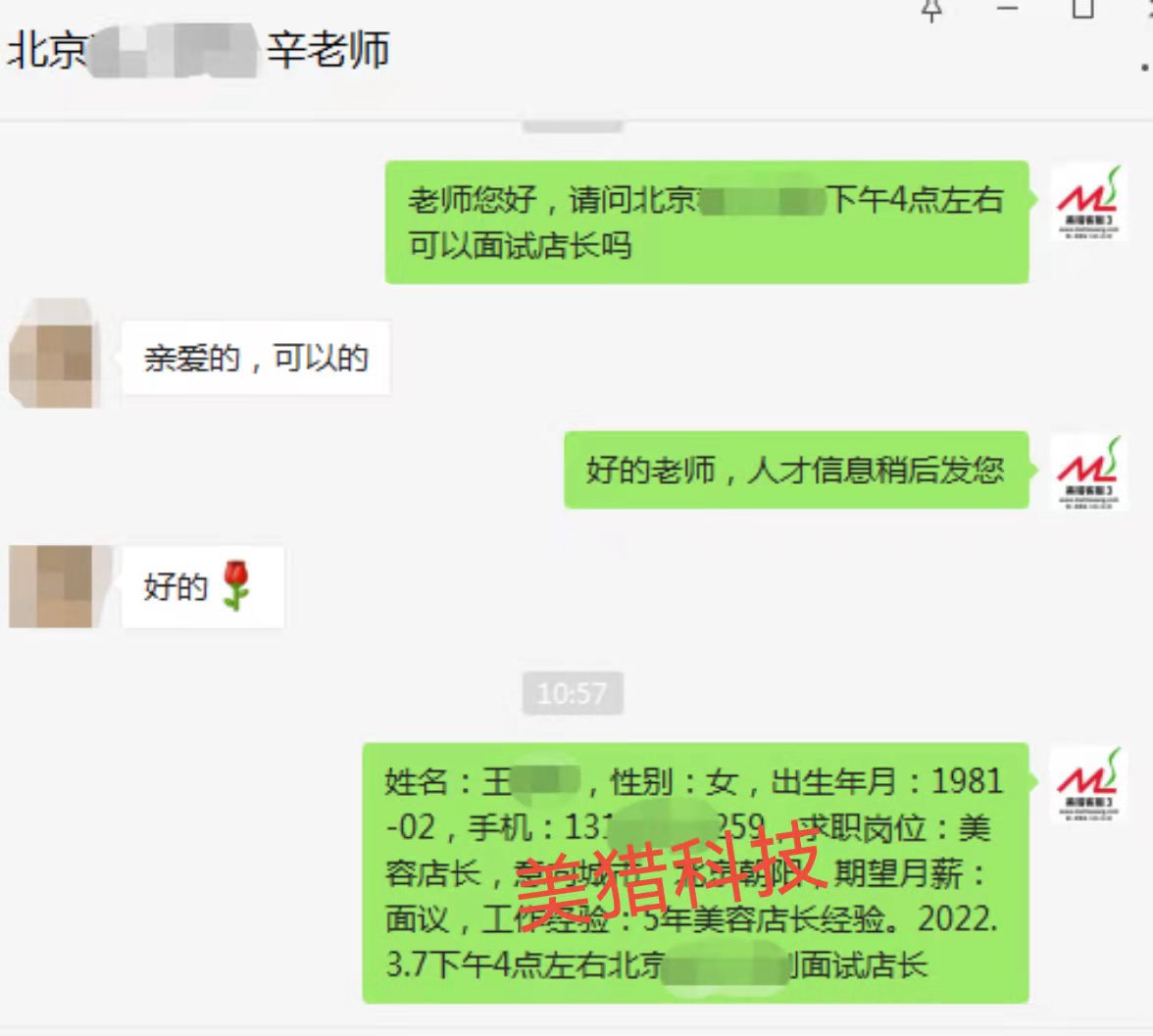The height and width of the screenshot is (1036, 1153).
Task: Select the candidate info message starting 姓名
Action: coord(696,872)
